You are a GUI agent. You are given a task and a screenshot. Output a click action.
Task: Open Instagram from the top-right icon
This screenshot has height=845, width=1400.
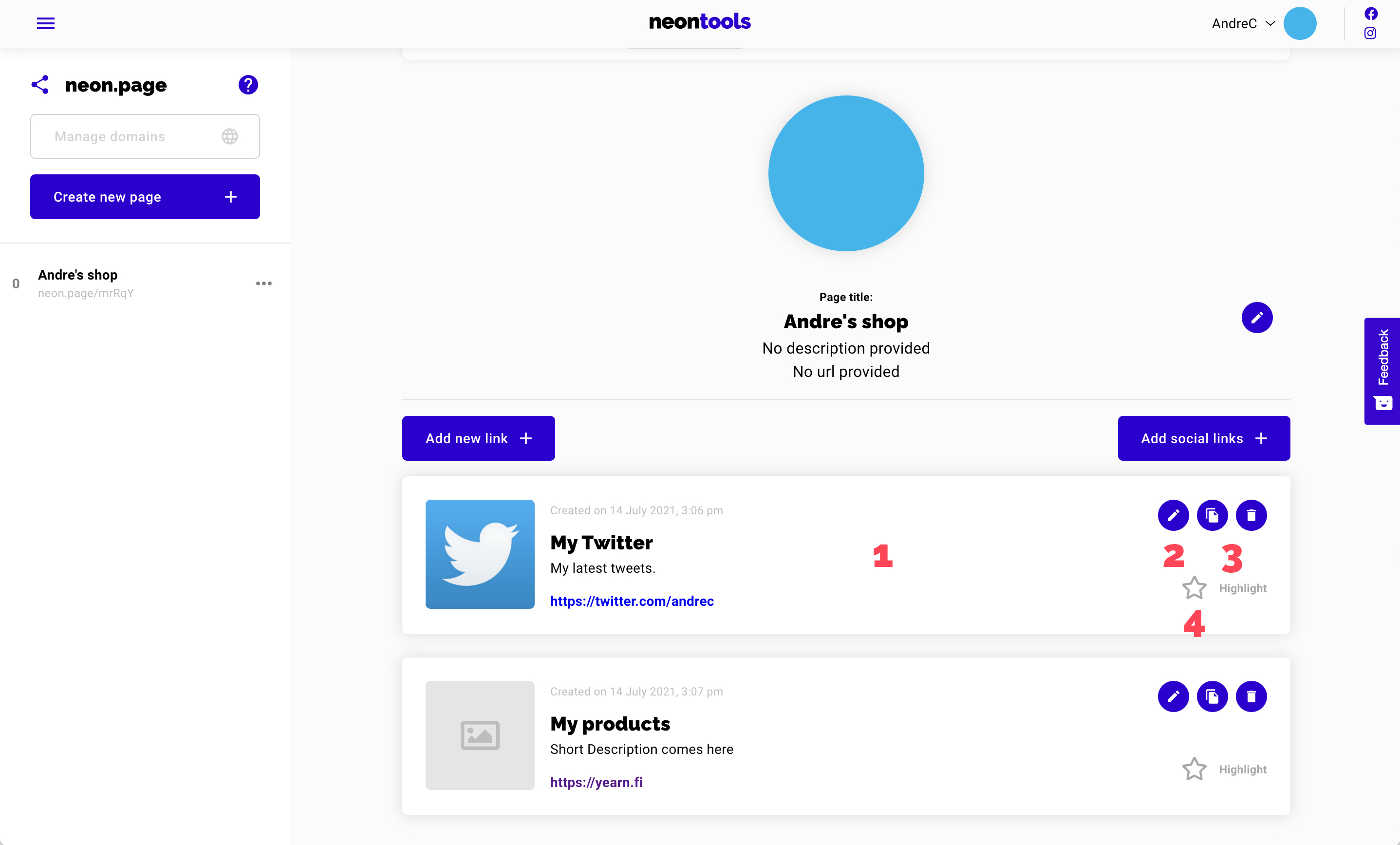click(1371, 34)
